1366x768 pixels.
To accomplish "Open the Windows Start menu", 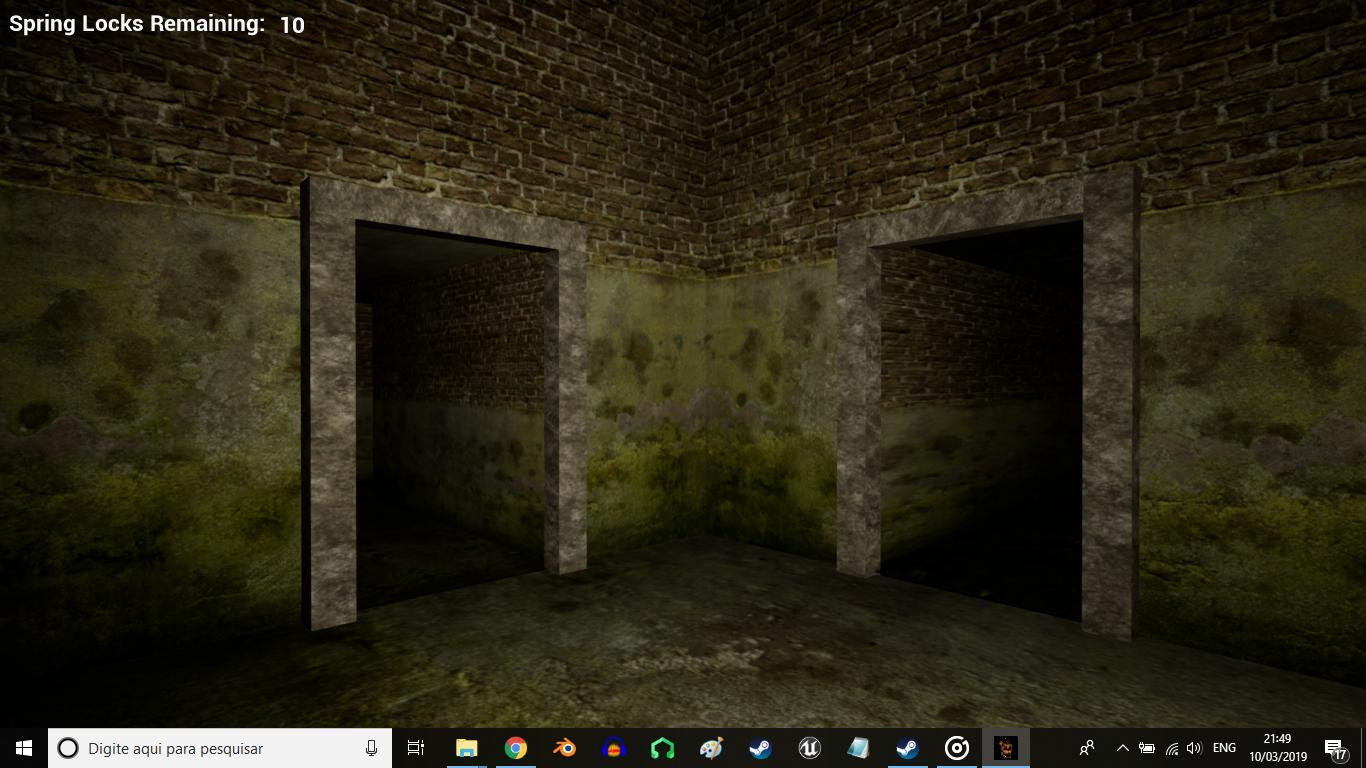I will (x=24, y=748).
